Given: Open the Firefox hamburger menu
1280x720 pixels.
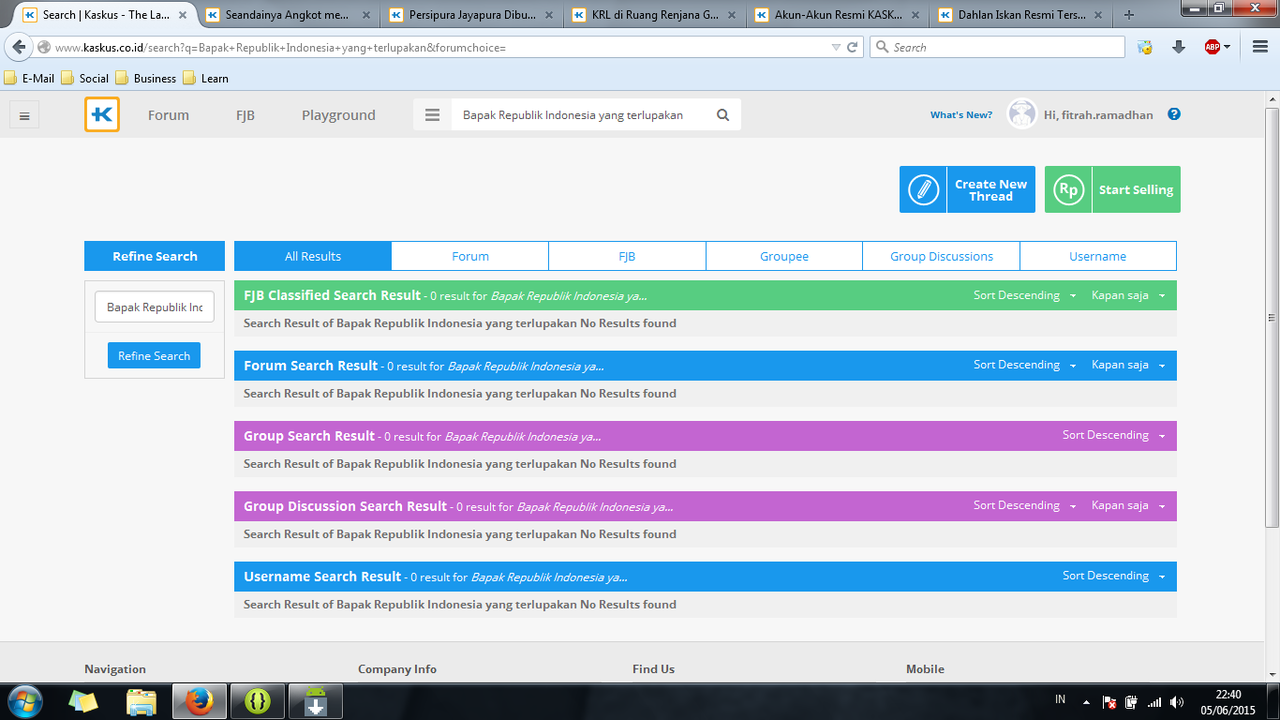Looking at the screenshot, I should 1260,47.
